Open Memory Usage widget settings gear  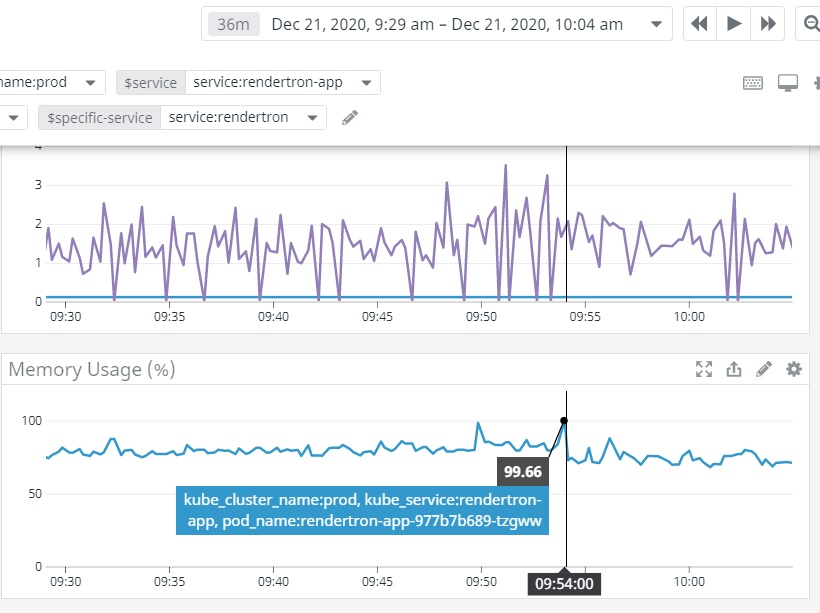point(794,369)
